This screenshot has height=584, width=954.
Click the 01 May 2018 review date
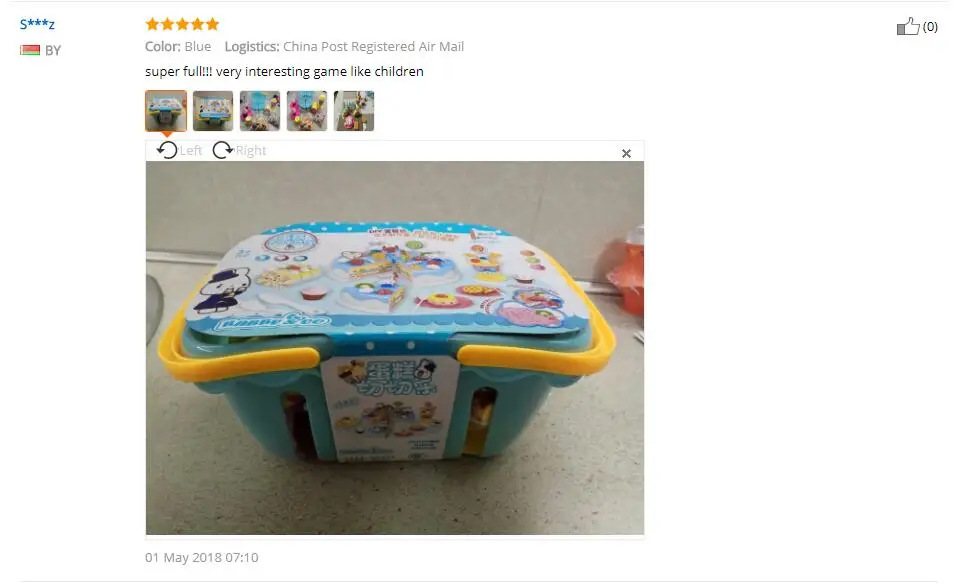201,557
